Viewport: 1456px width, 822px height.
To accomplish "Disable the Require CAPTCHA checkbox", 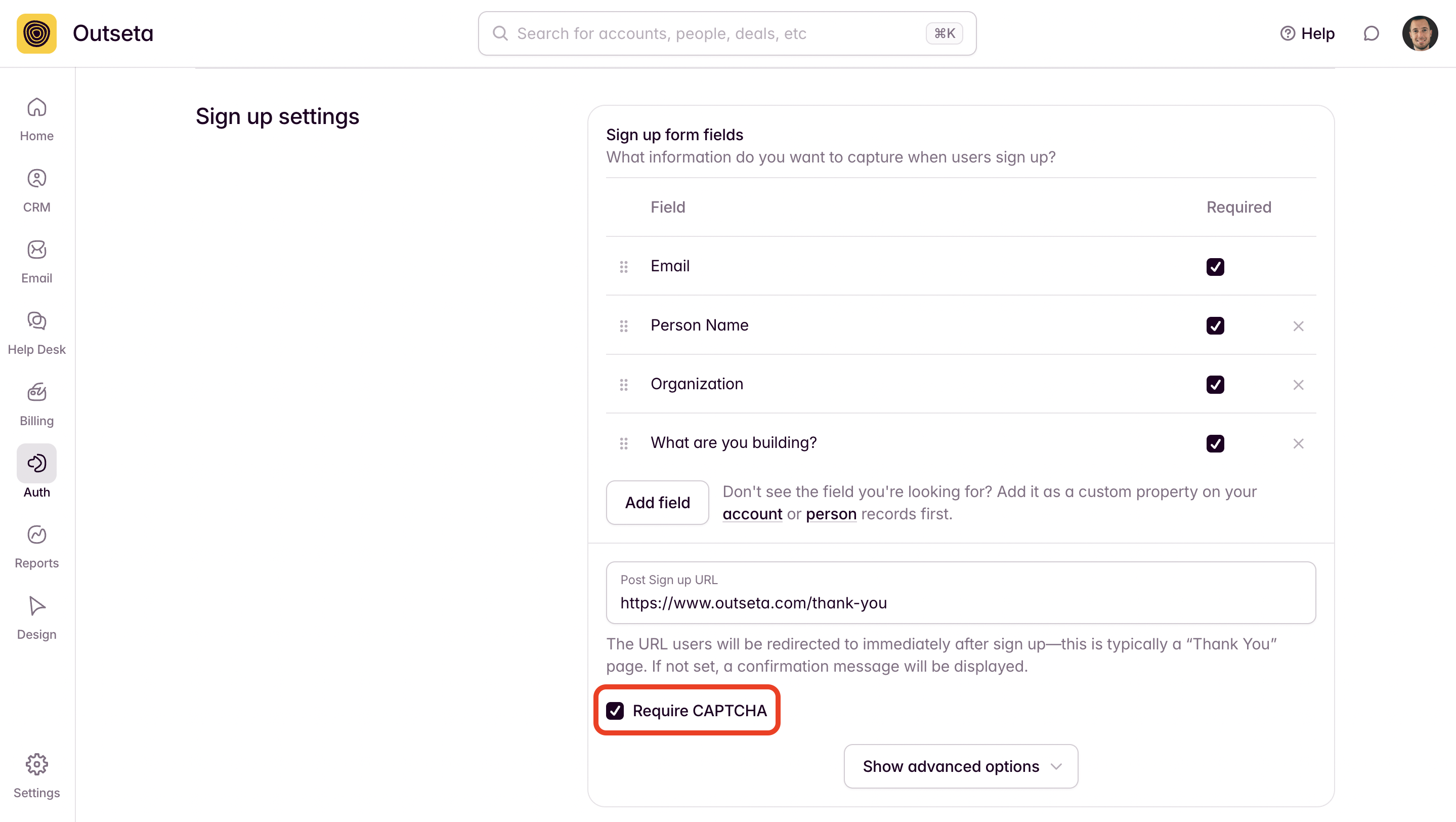I will (x=615, y=711).
